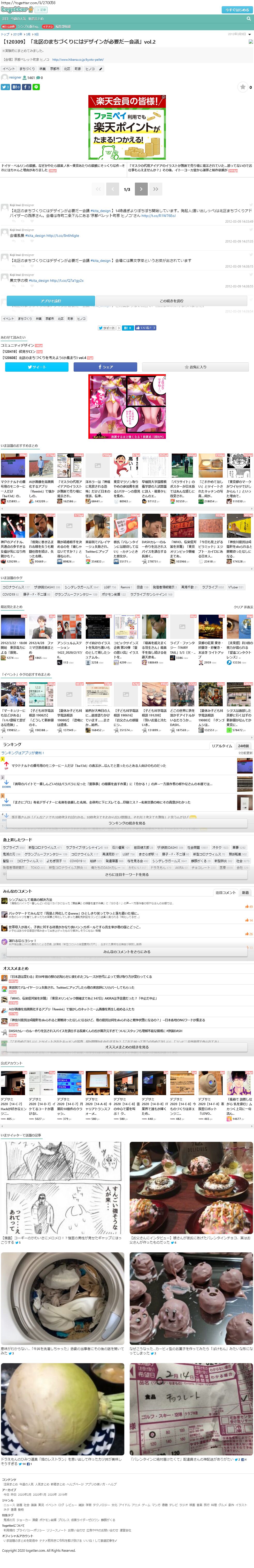Image resolution: width=254 pixels, height=1568 pixels.
Task: Expand ランキングの続きを見る
Action: coord(127,824)
